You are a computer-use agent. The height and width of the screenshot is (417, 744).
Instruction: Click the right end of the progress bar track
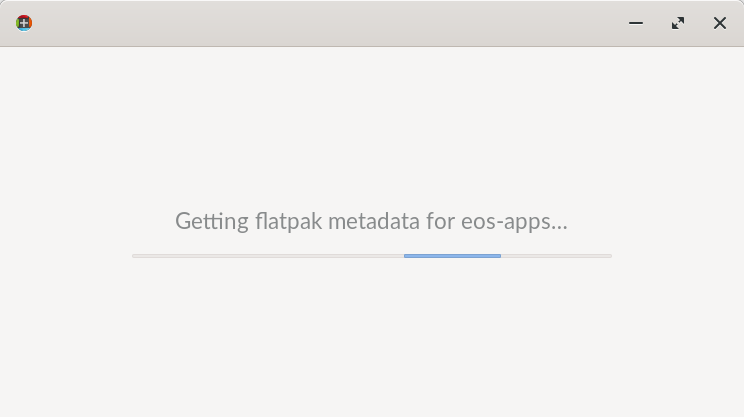click(x=609, y=256)
